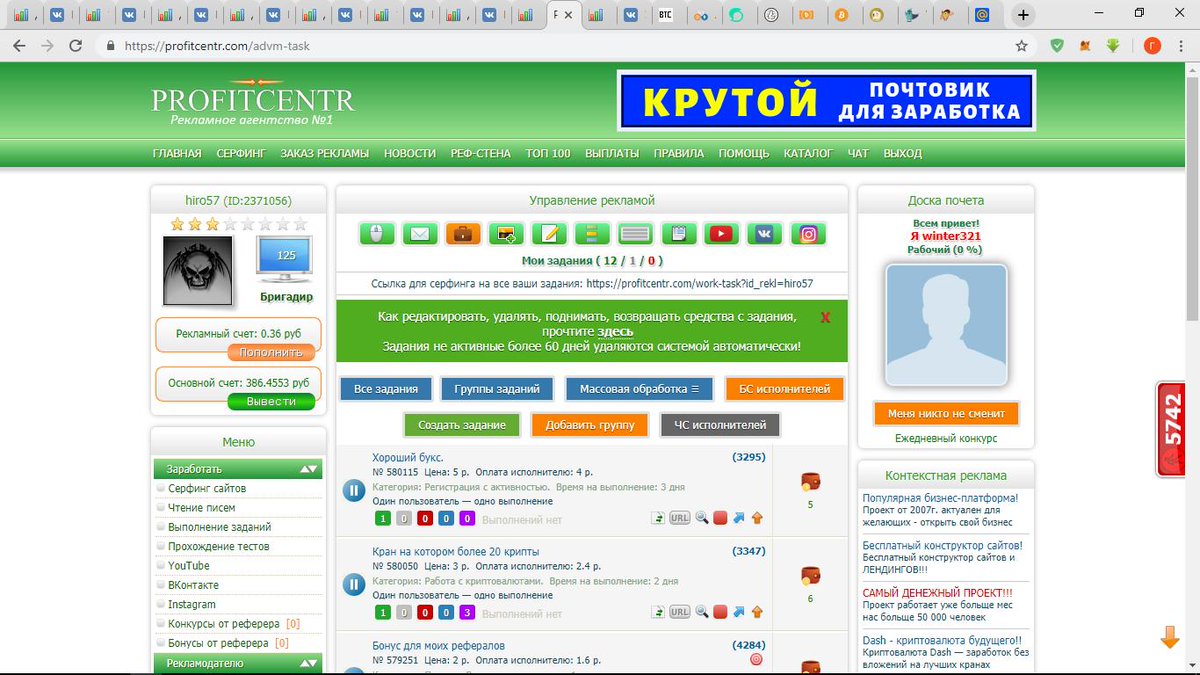Image resolution: width=1200 pixels, height=675 pixels.
Task: Open "Выполнение заданий" in side menu
Action: (220, 527)
